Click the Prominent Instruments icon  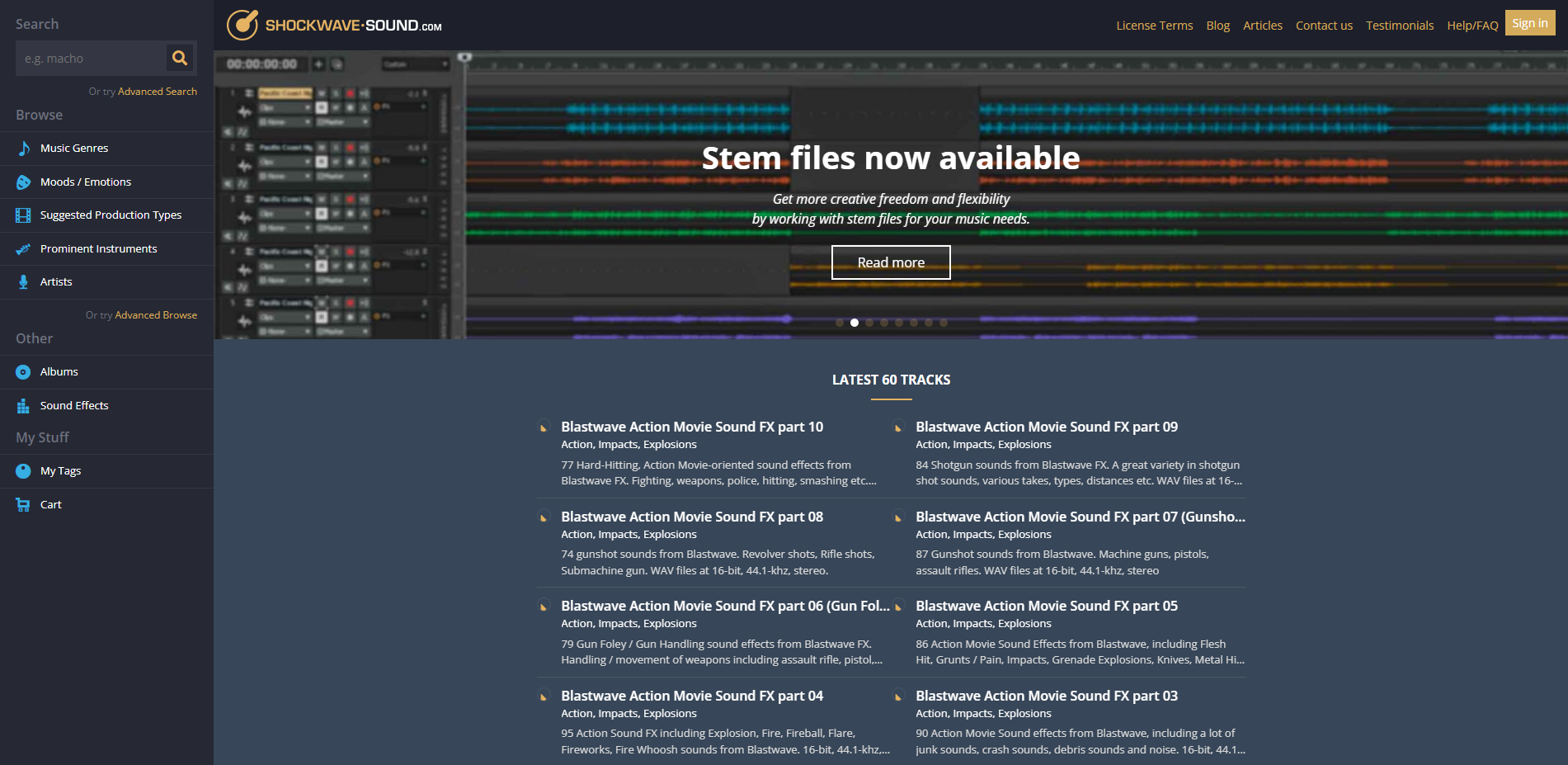pos(24,248)
